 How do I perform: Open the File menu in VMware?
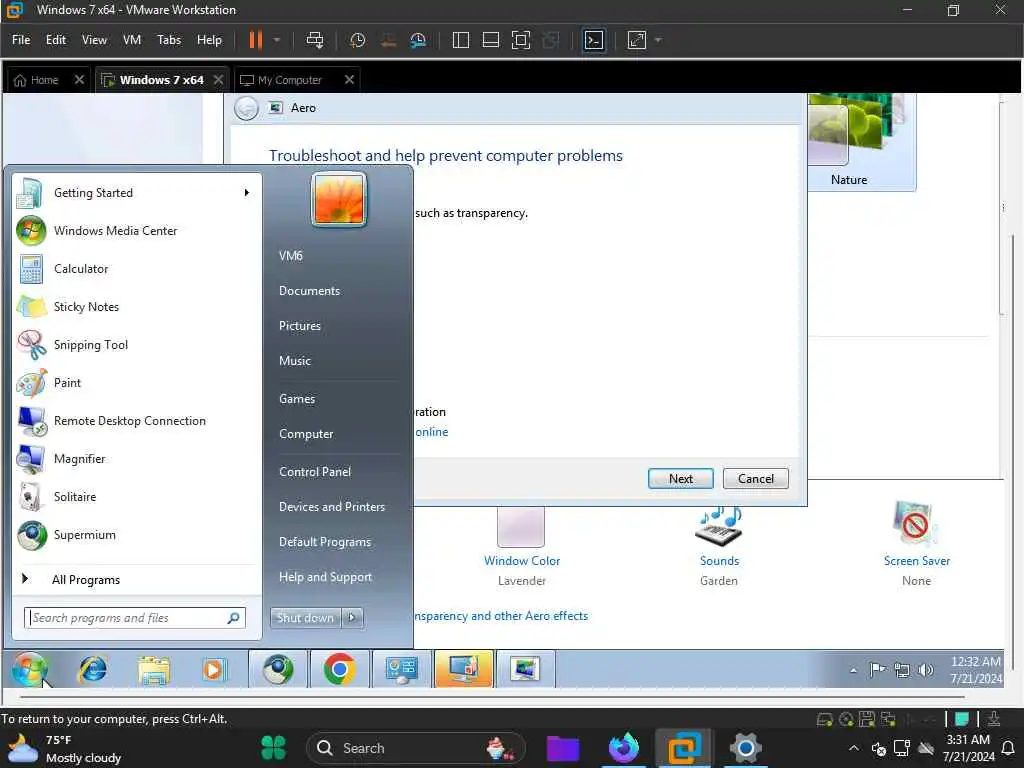tap(21, 40)
